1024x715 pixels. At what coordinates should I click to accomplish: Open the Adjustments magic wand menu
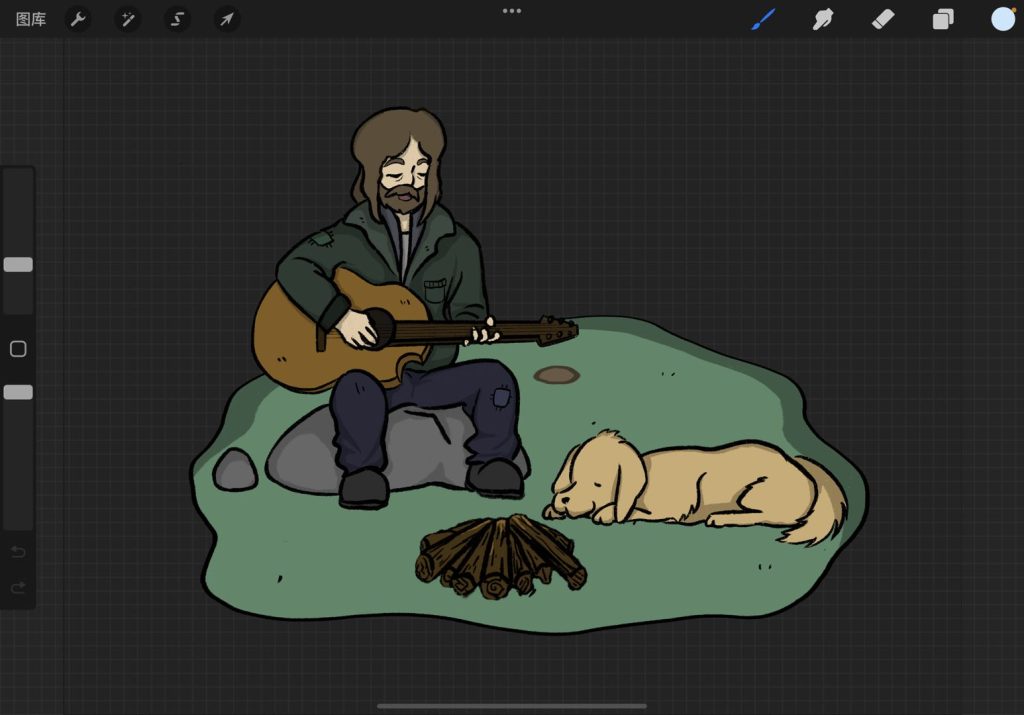(x=127, y=19)
